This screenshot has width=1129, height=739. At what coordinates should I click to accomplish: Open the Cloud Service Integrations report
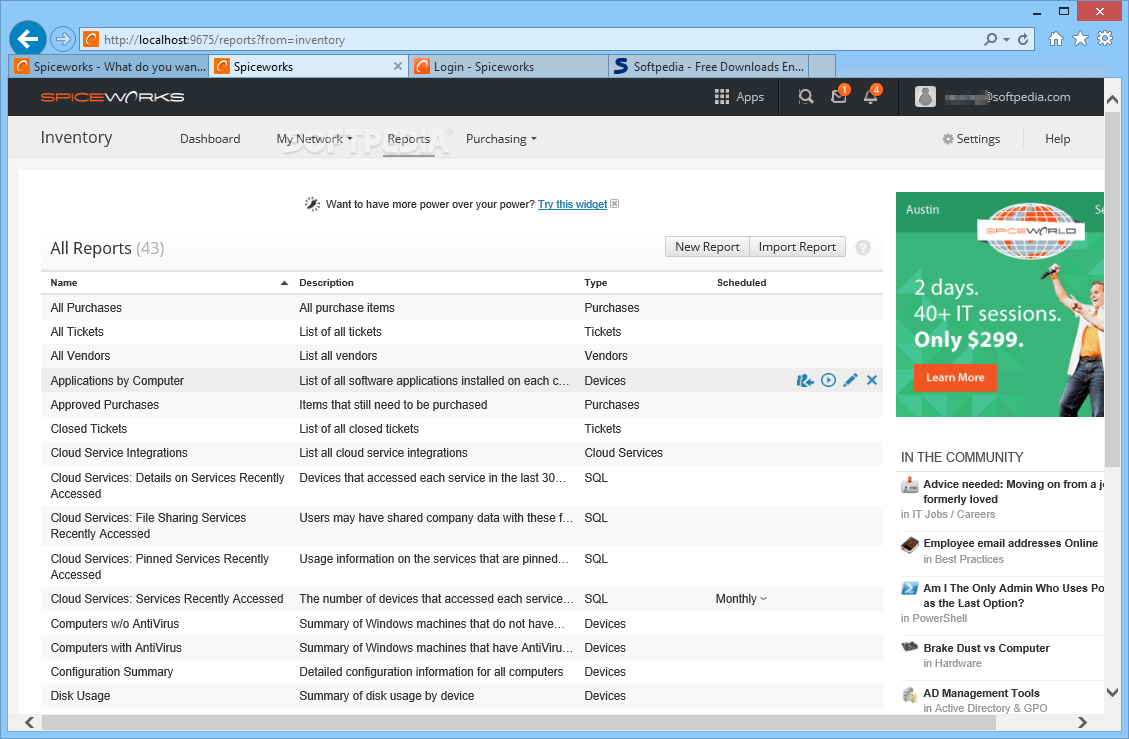pyautogui.click(x=119, y=452)
